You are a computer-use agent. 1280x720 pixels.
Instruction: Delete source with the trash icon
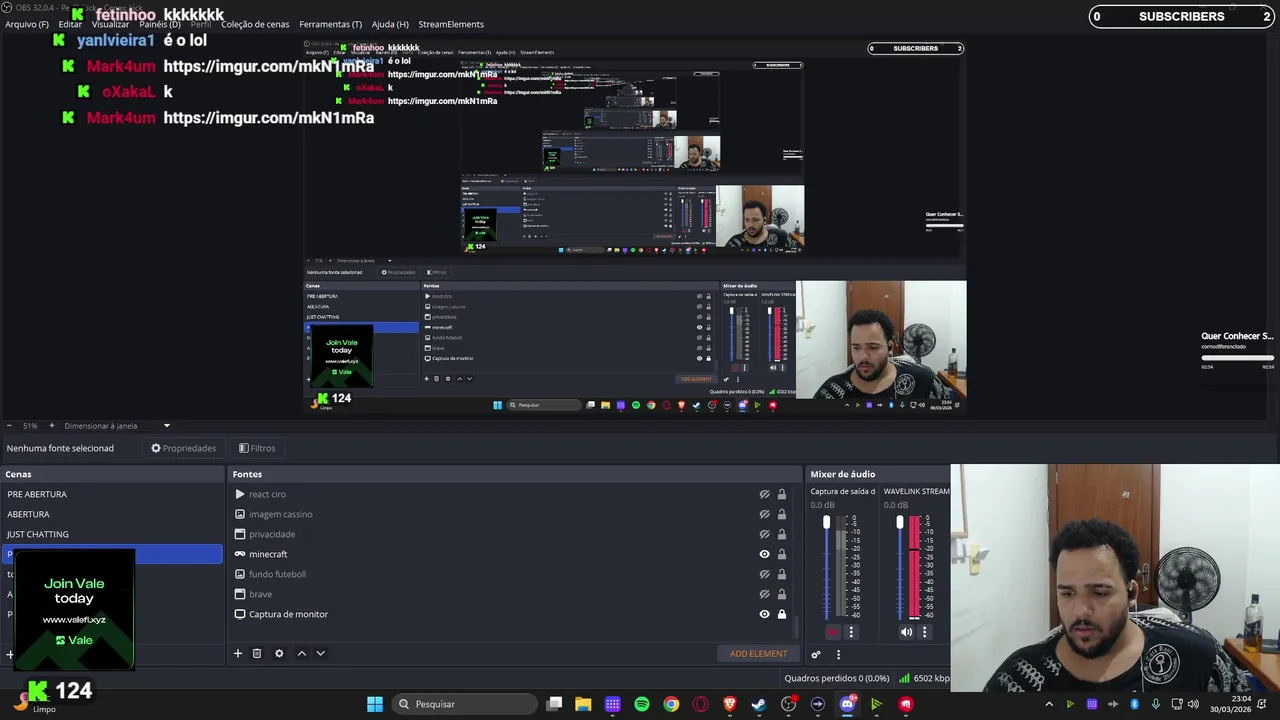pos(257,653)
